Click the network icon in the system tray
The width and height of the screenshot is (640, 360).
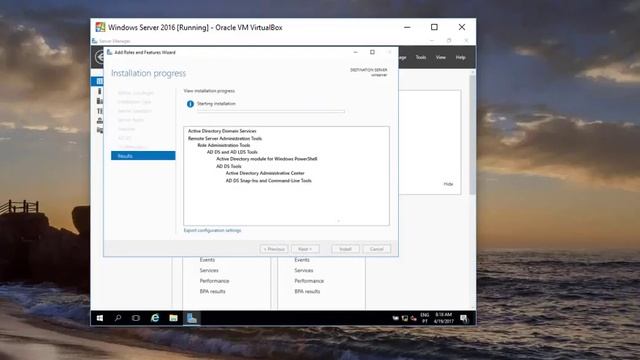[404, 318]
